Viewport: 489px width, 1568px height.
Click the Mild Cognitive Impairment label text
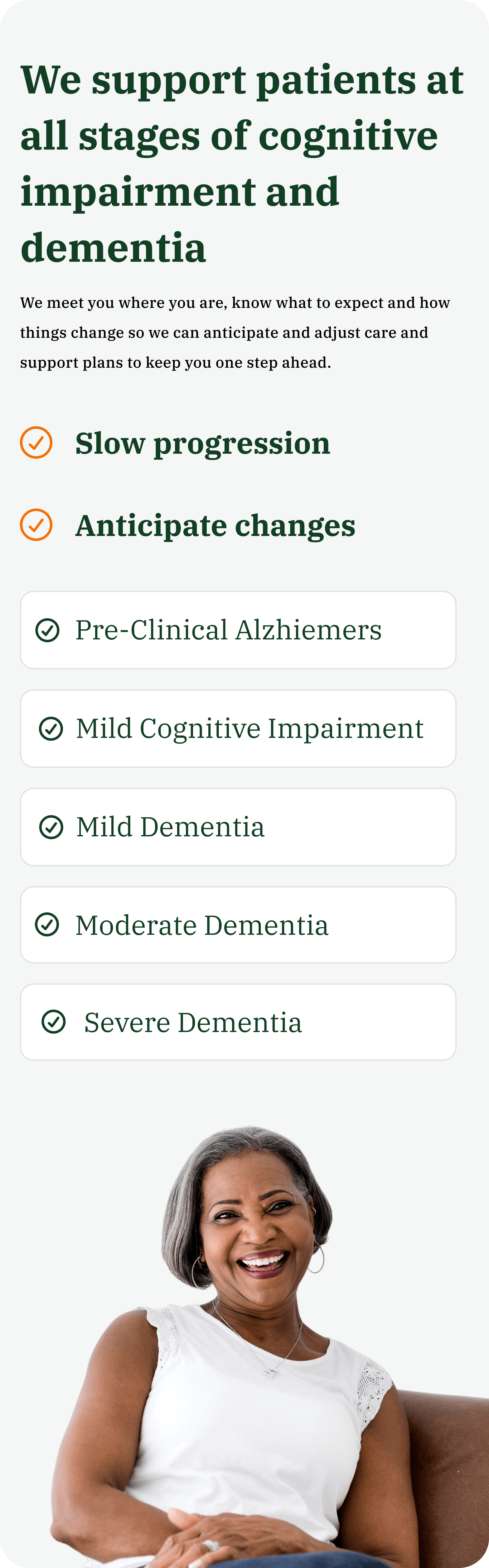(250, 729)
